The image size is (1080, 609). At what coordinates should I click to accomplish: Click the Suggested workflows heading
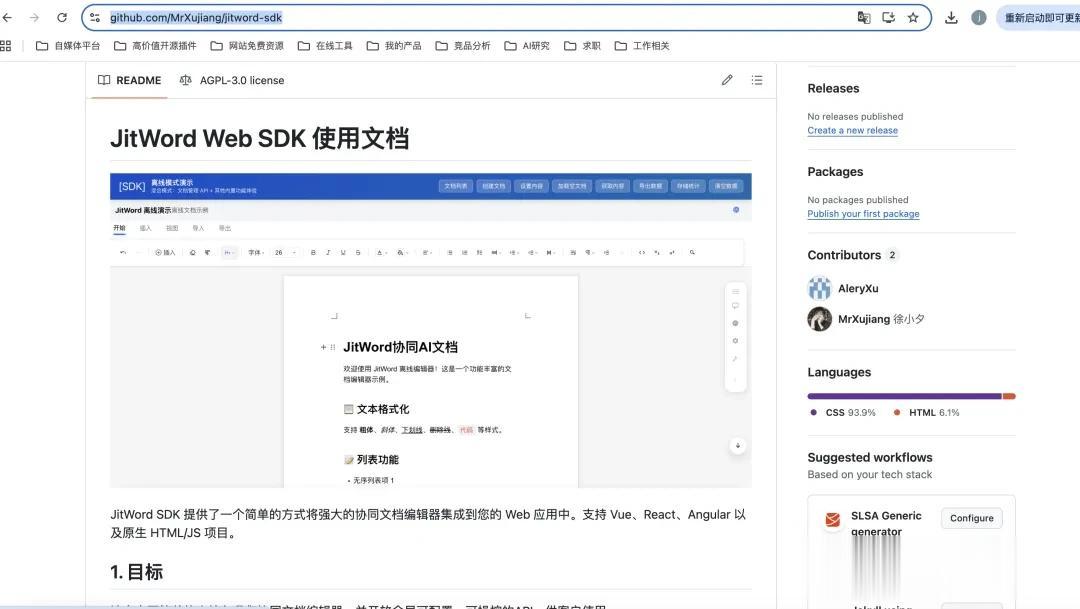870,457
